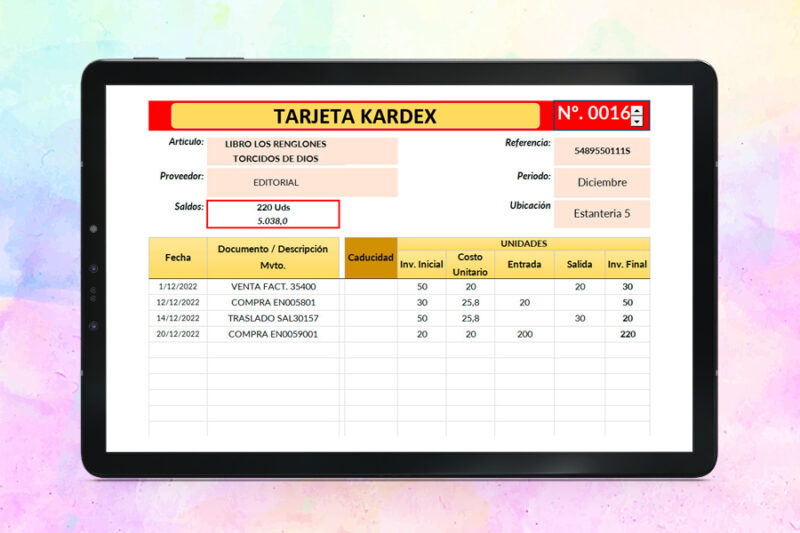800x533 pixels.
Task: Click the Entrada column header
Action: coord(524,264)
